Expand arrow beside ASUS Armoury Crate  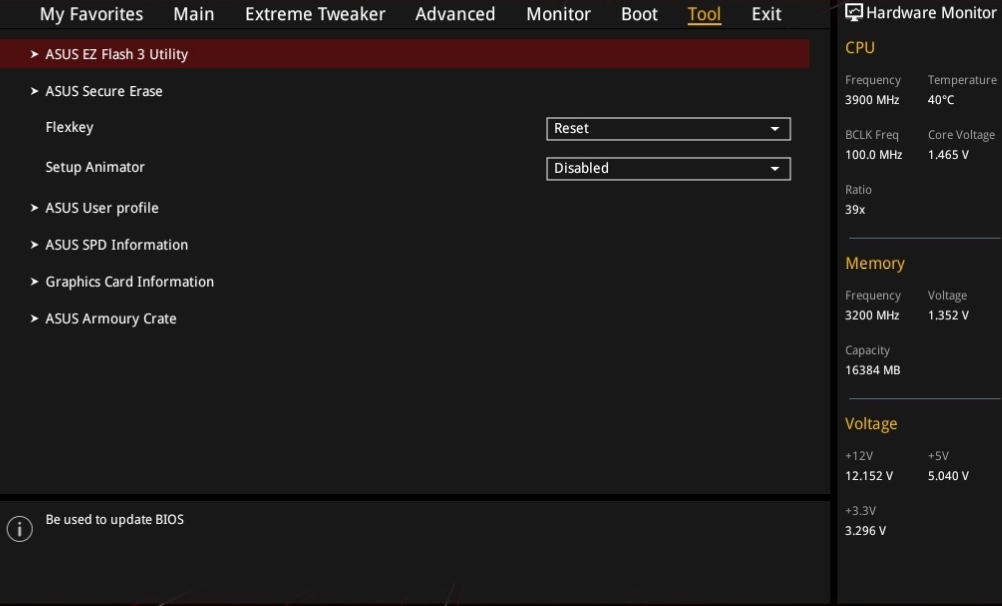click(35, 318)
